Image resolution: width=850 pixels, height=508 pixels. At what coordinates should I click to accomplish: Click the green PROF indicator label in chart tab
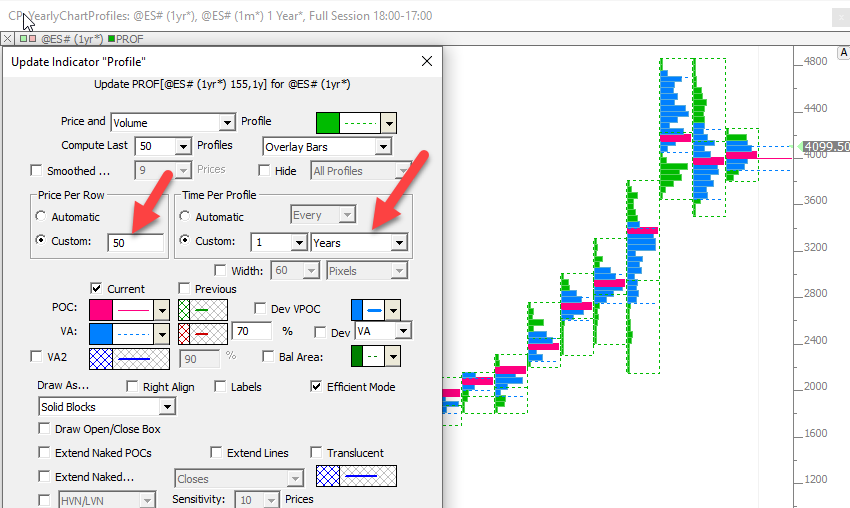coord(126,39)
